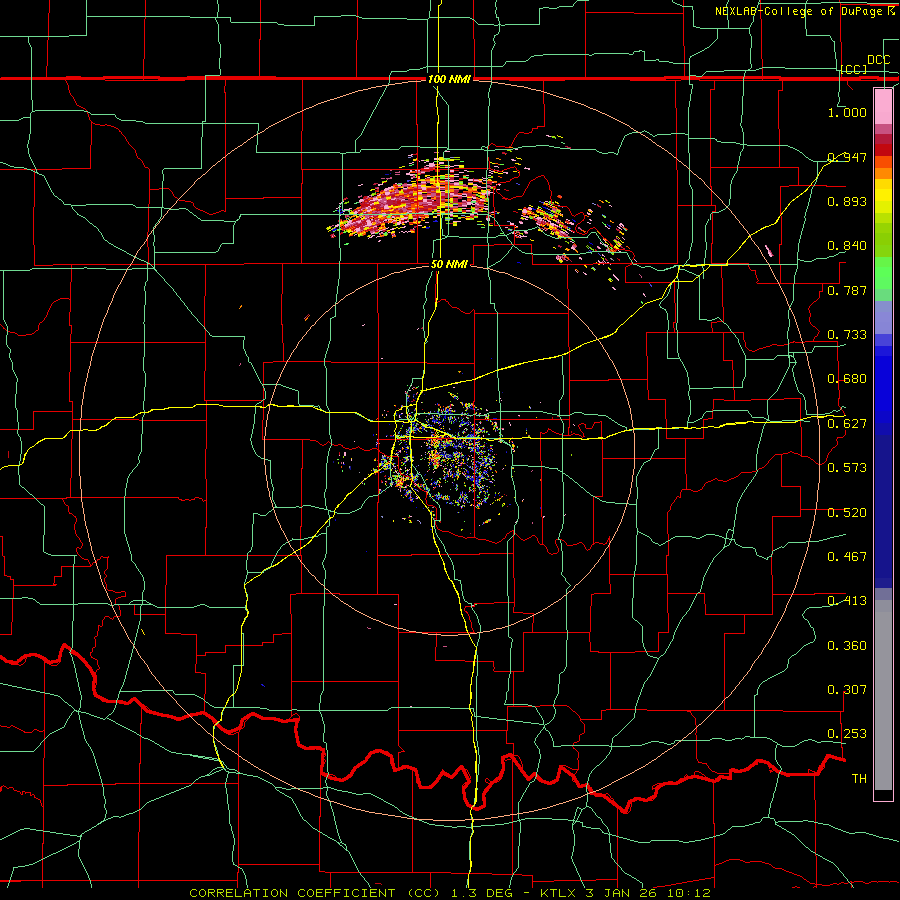Viewport: 900px width, 900px height.
Task: Select the 1.000 scale value
Action: coord(847,112)
